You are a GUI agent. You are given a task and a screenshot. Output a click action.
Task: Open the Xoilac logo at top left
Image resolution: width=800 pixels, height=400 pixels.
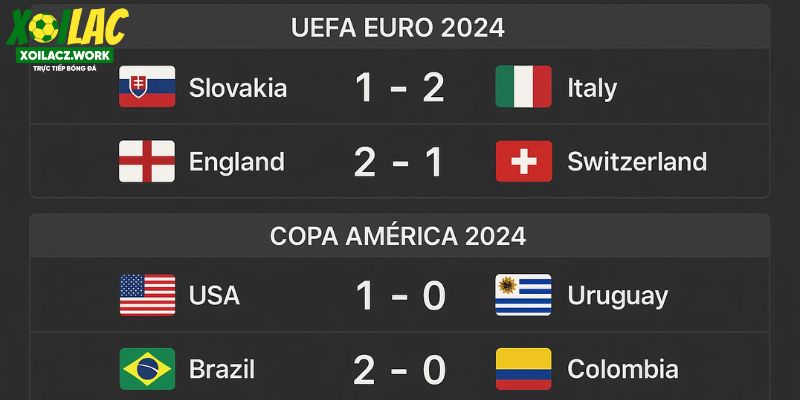click(x=67, y=27)
